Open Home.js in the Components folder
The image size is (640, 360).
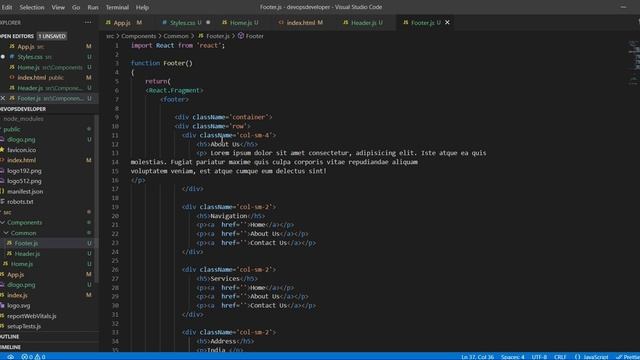22,264
